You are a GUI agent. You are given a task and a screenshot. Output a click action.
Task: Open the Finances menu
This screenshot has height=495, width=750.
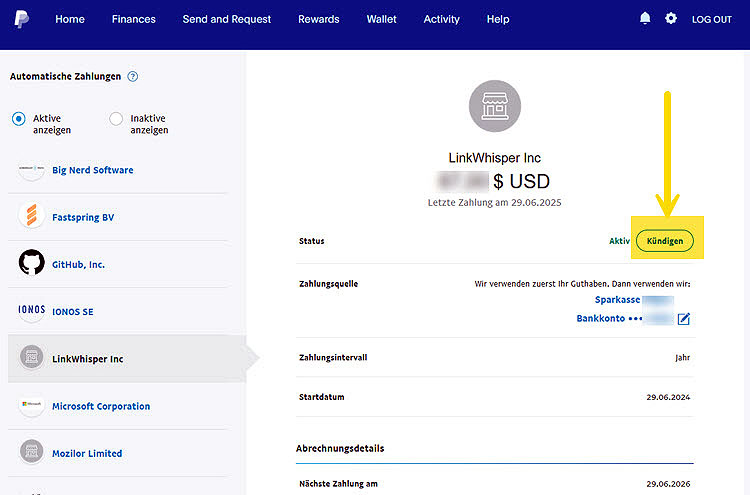(x=133, y=19)
